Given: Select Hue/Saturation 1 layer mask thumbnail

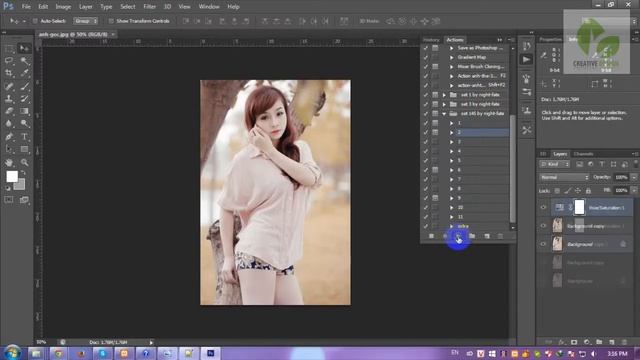Looking at the screenshot, I should tap(579, 207).
